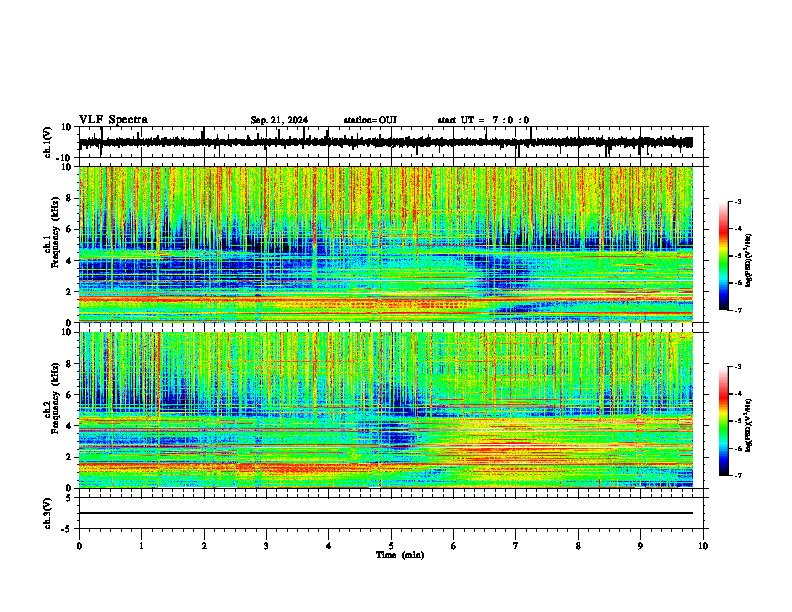
Task: Click the time axis tick label "8"
Action: 578,545
